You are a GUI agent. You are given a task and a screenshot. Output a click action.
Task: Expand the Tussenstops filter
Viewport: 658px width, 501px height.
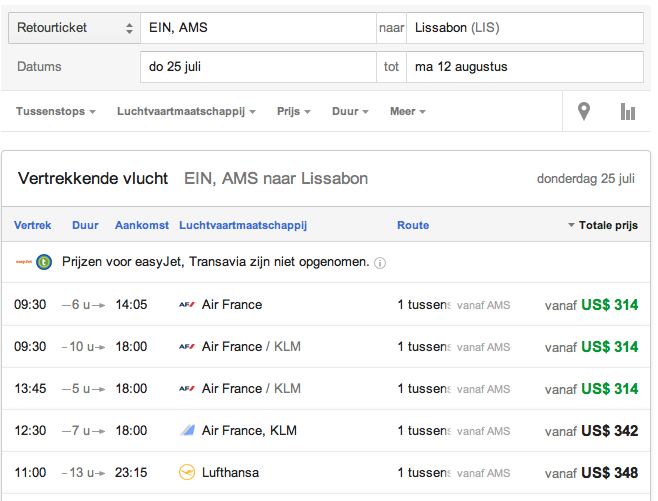56,111
